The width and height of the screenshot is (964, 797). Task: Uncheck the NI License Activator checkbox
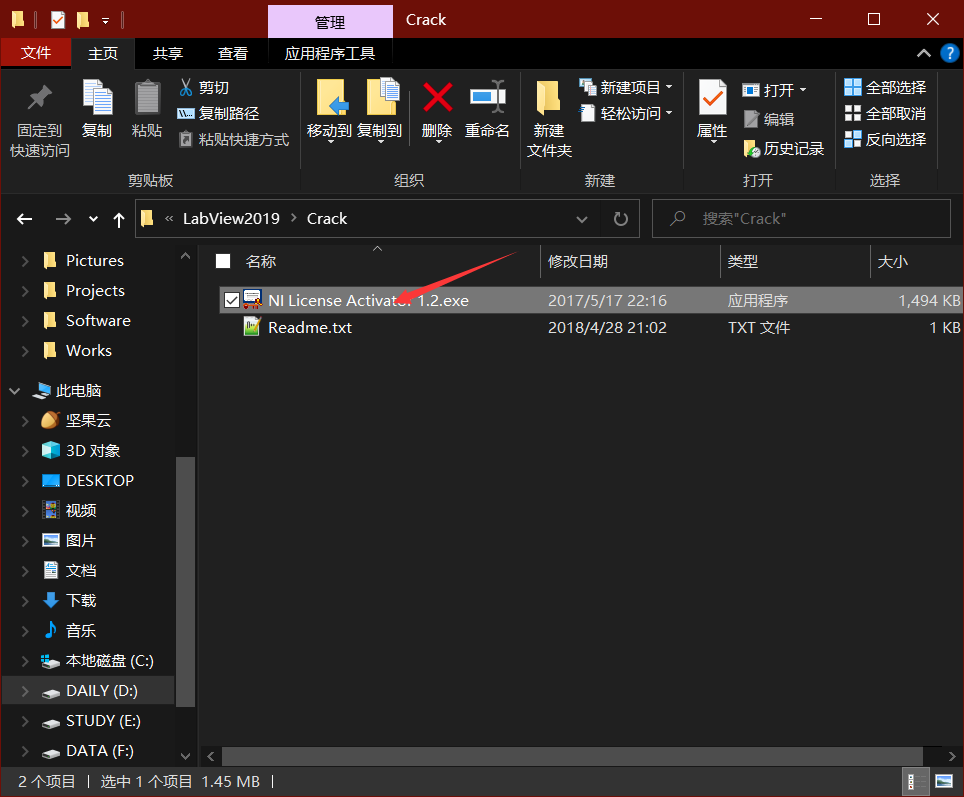[232, 300]
